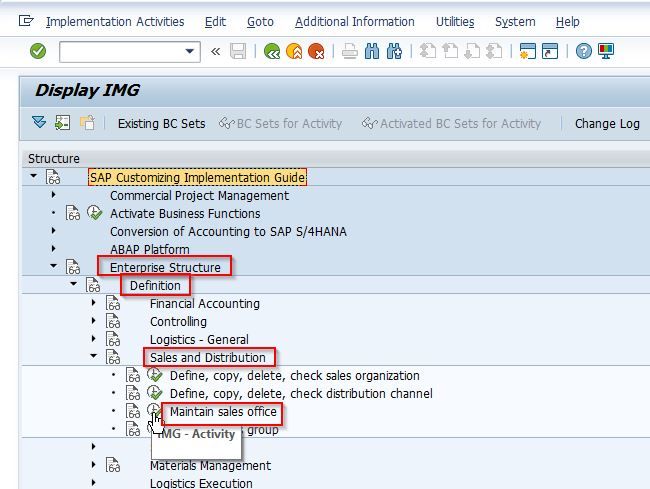Click the Next Page icon

(472, 51)
